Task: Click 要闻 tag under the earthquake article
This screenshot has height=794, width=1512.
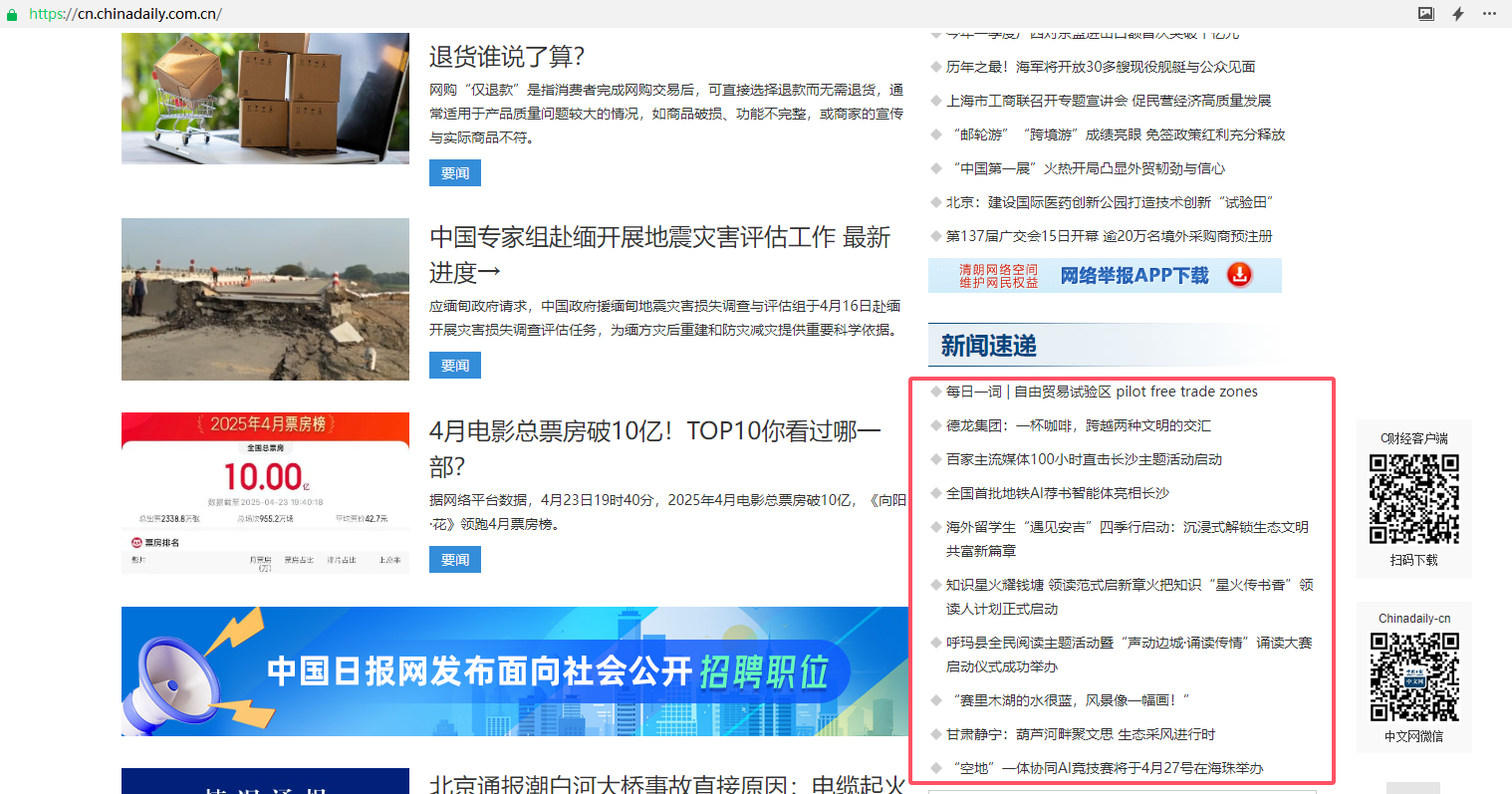Action: pos(455,366)
